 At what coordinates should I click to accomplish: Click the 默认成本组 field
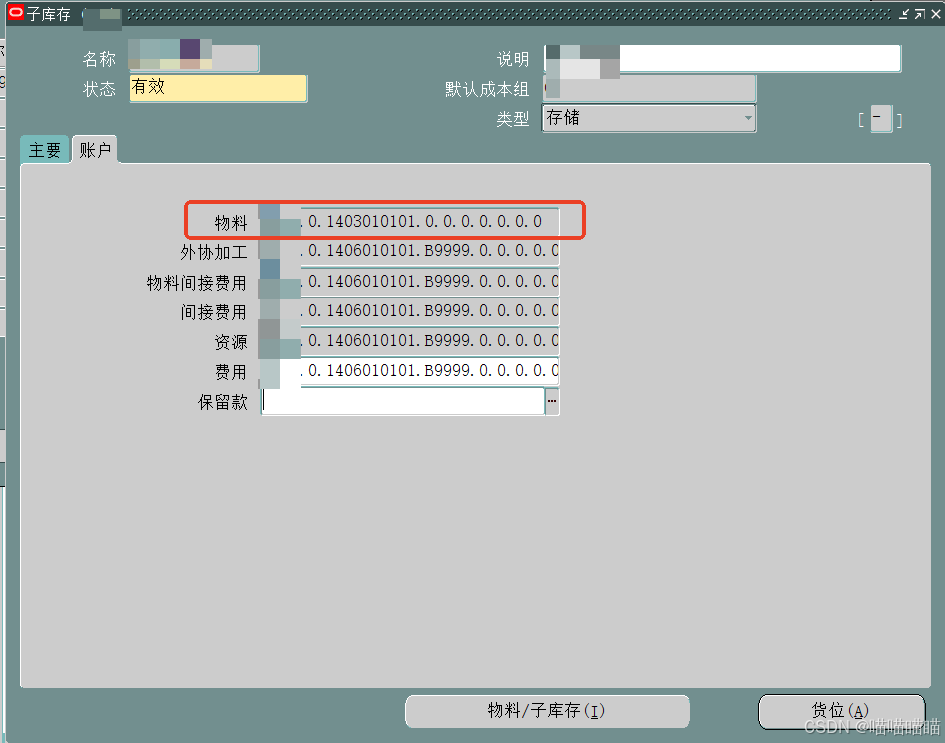click(x=649, y=89)
